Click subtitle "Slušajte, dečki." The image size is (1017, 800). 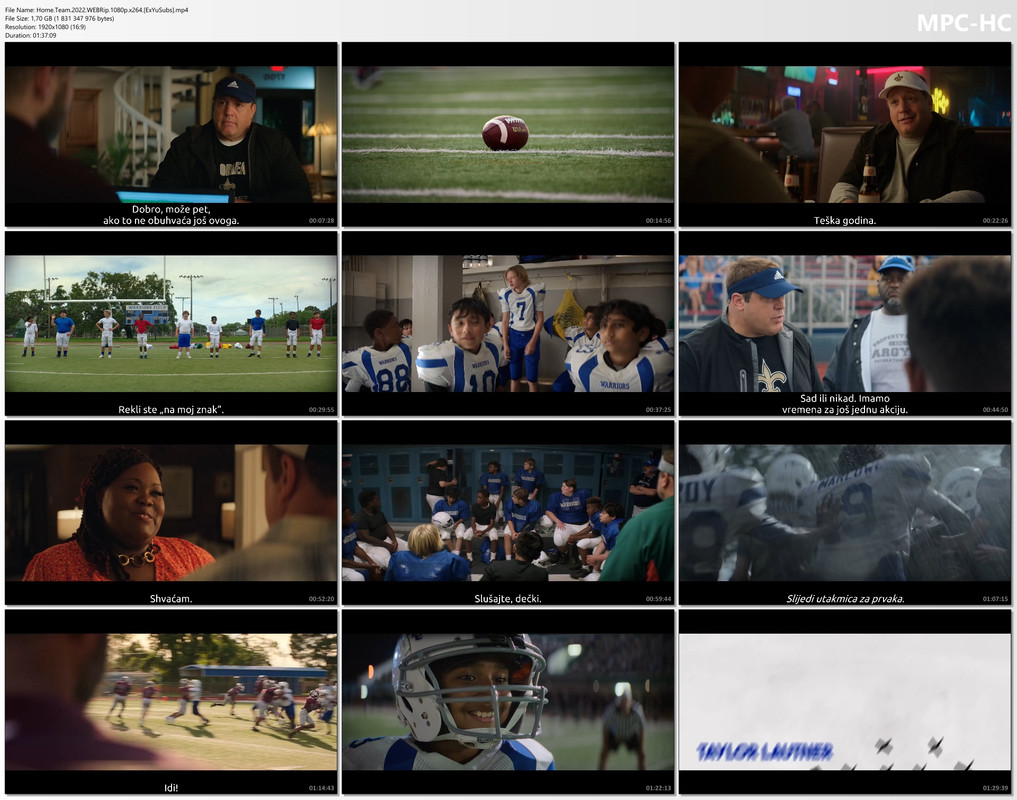pyautogui.click(x=508, y=599)
